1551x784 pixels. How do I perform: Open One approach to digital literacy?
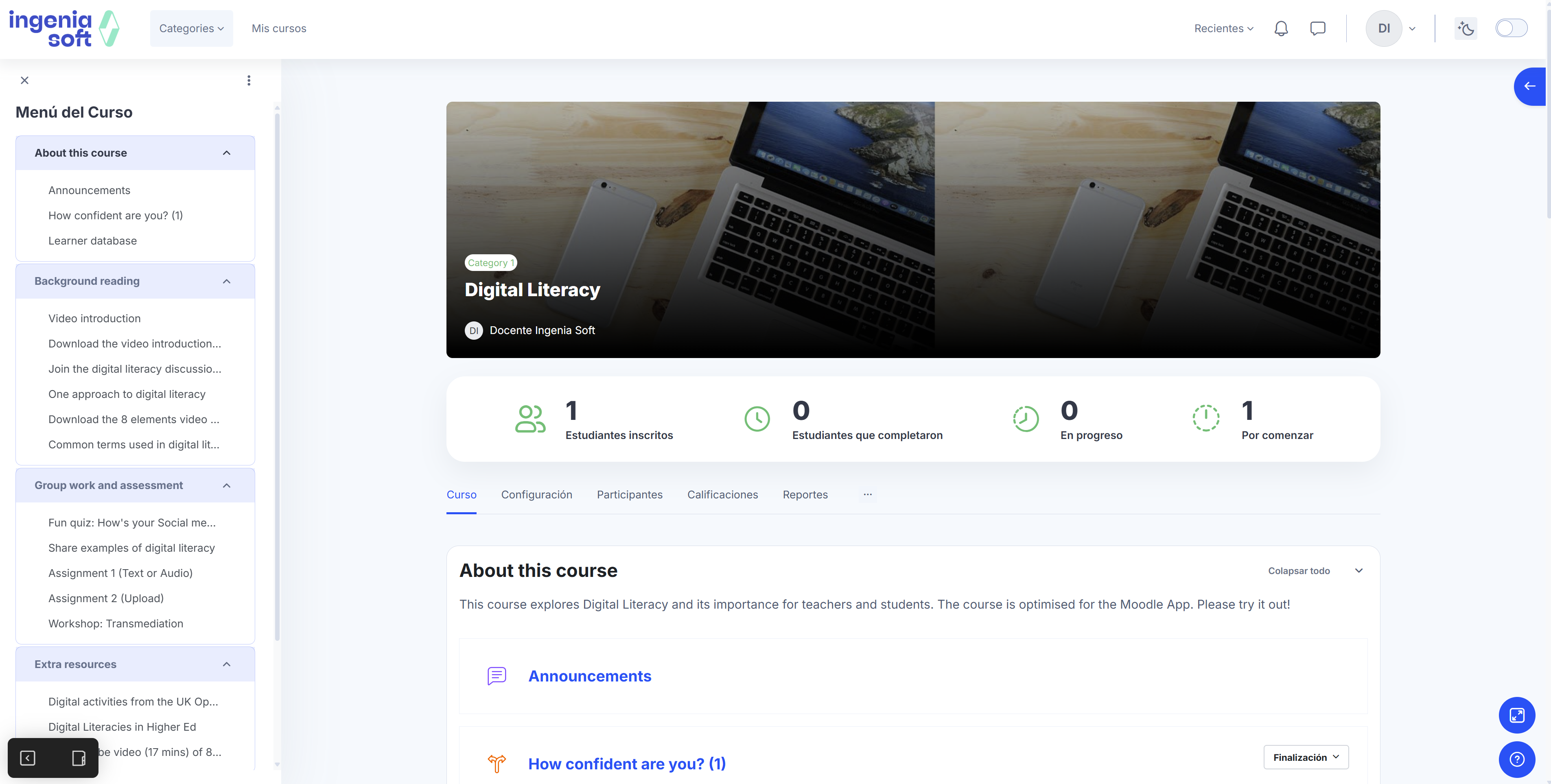[x=127, y=394]
